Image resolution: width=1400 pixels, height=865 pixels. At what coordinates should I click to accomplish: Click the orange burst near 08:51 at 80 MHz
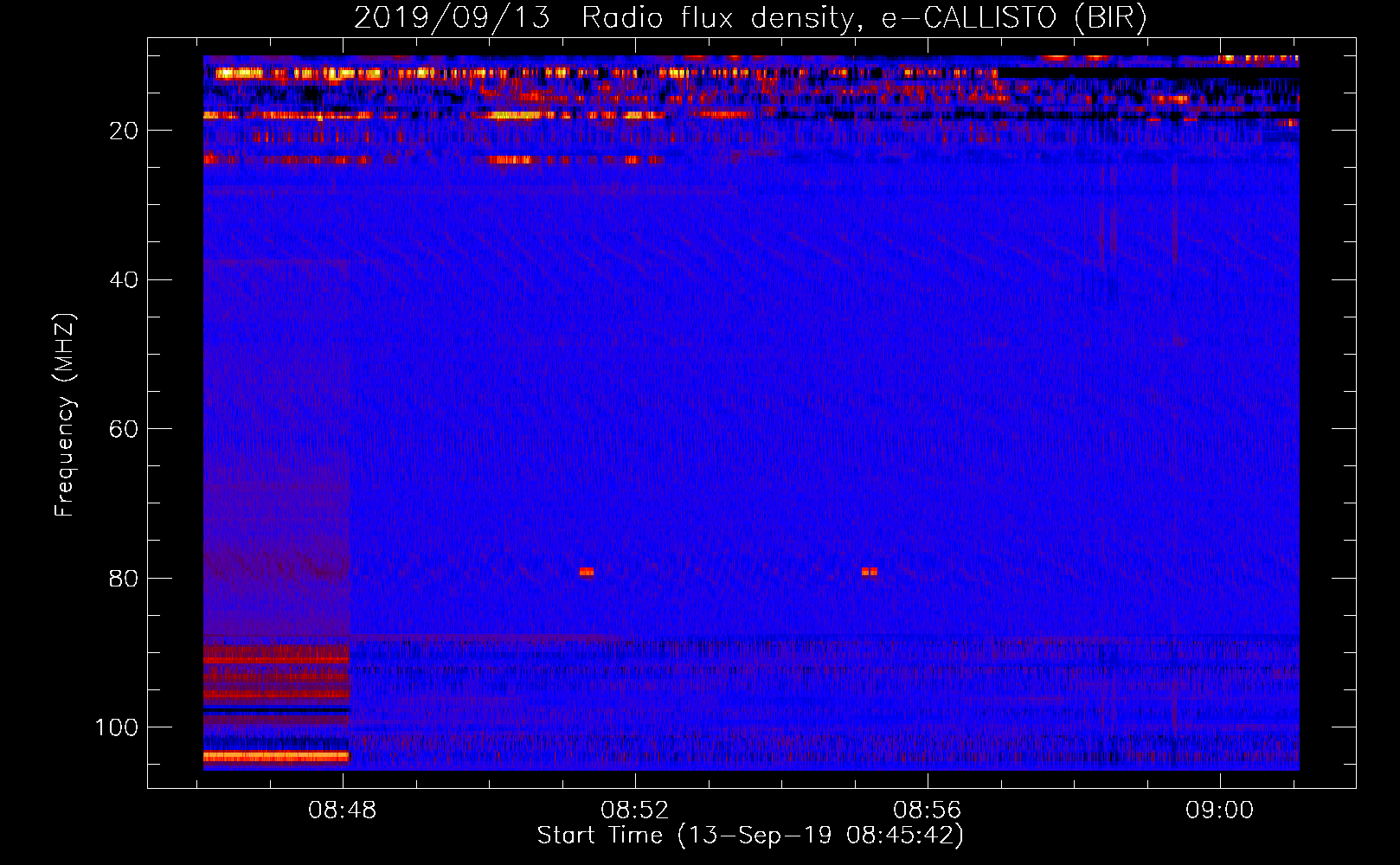click(587, 572)
